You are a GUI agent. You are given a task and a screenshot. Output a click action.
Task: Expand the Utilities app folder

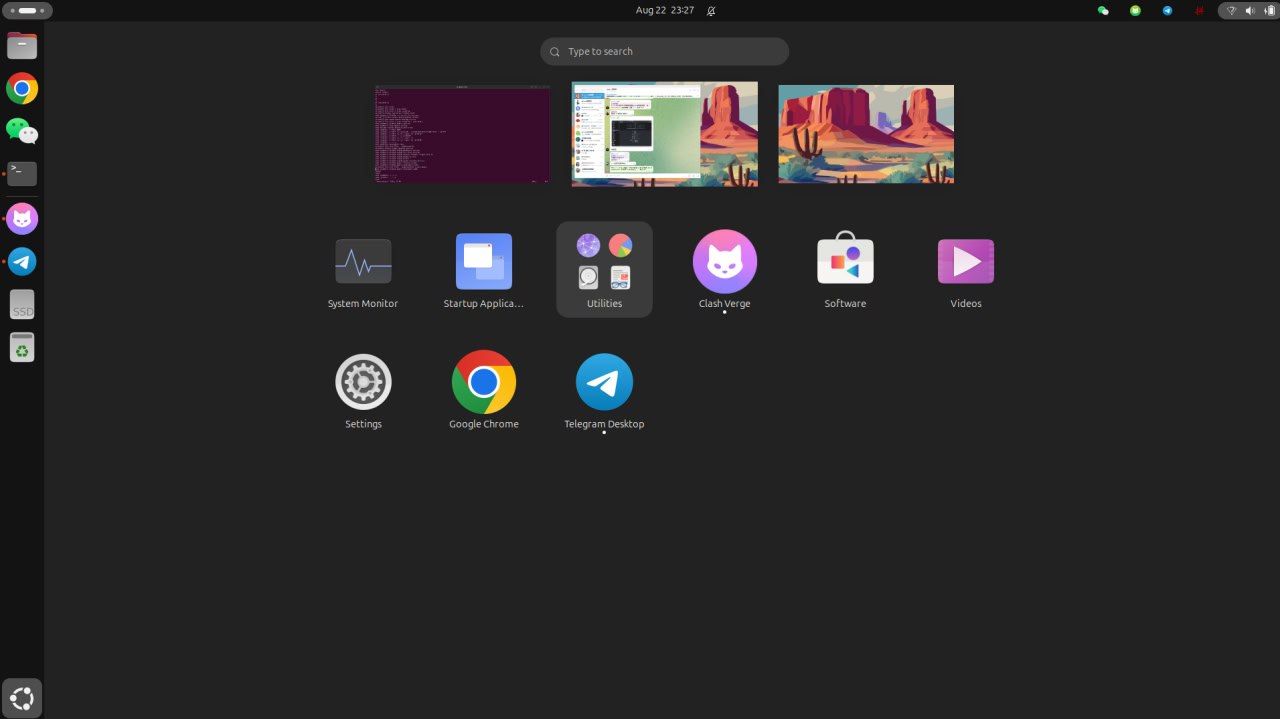pyautogui.click(x=604, y=269)
